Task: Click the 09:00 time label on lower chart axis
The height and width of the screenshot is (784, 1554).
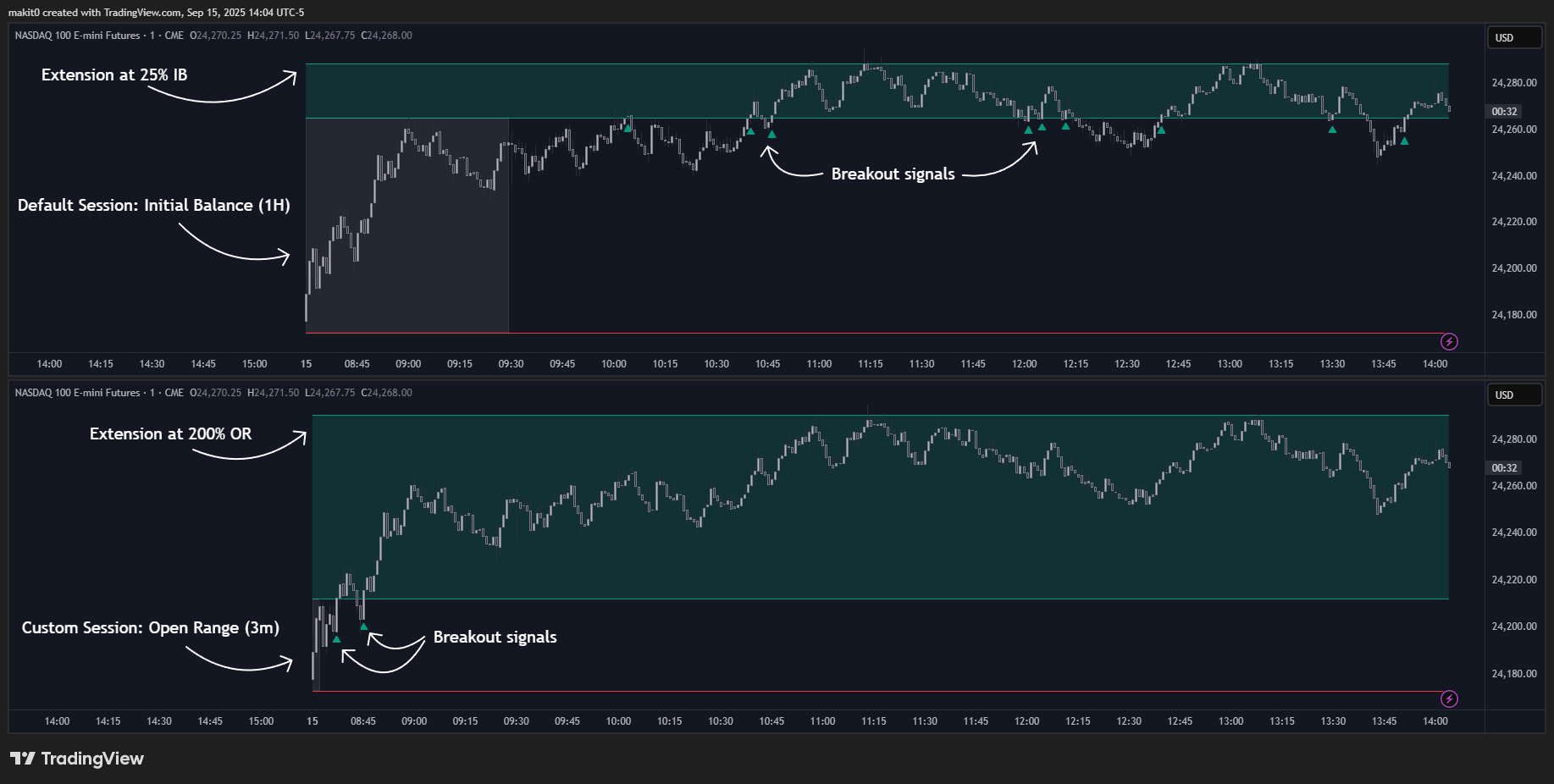Action: (414, 721)
